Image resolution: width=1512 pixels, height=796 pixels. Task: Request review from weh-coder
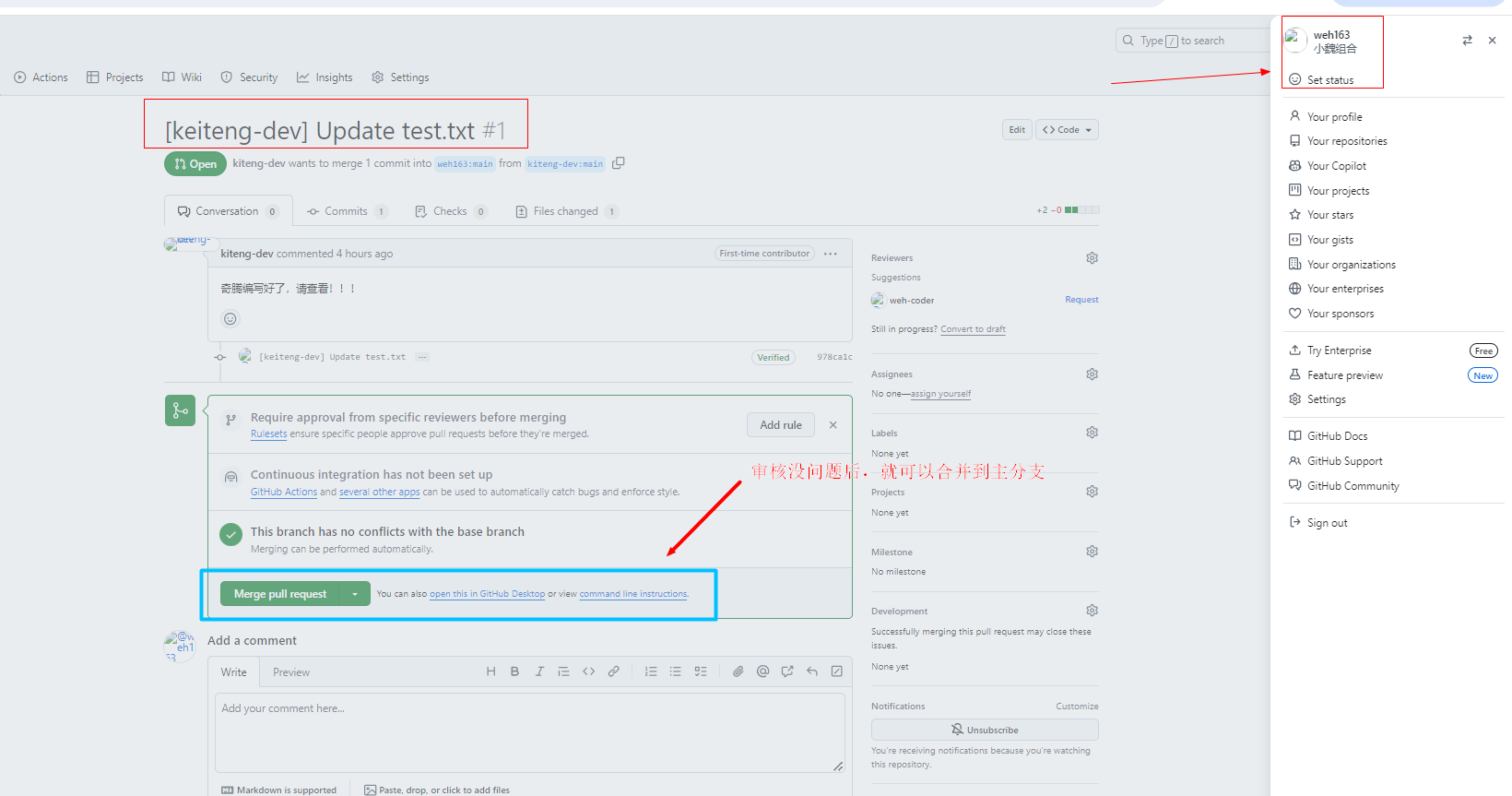point(1081,300)
